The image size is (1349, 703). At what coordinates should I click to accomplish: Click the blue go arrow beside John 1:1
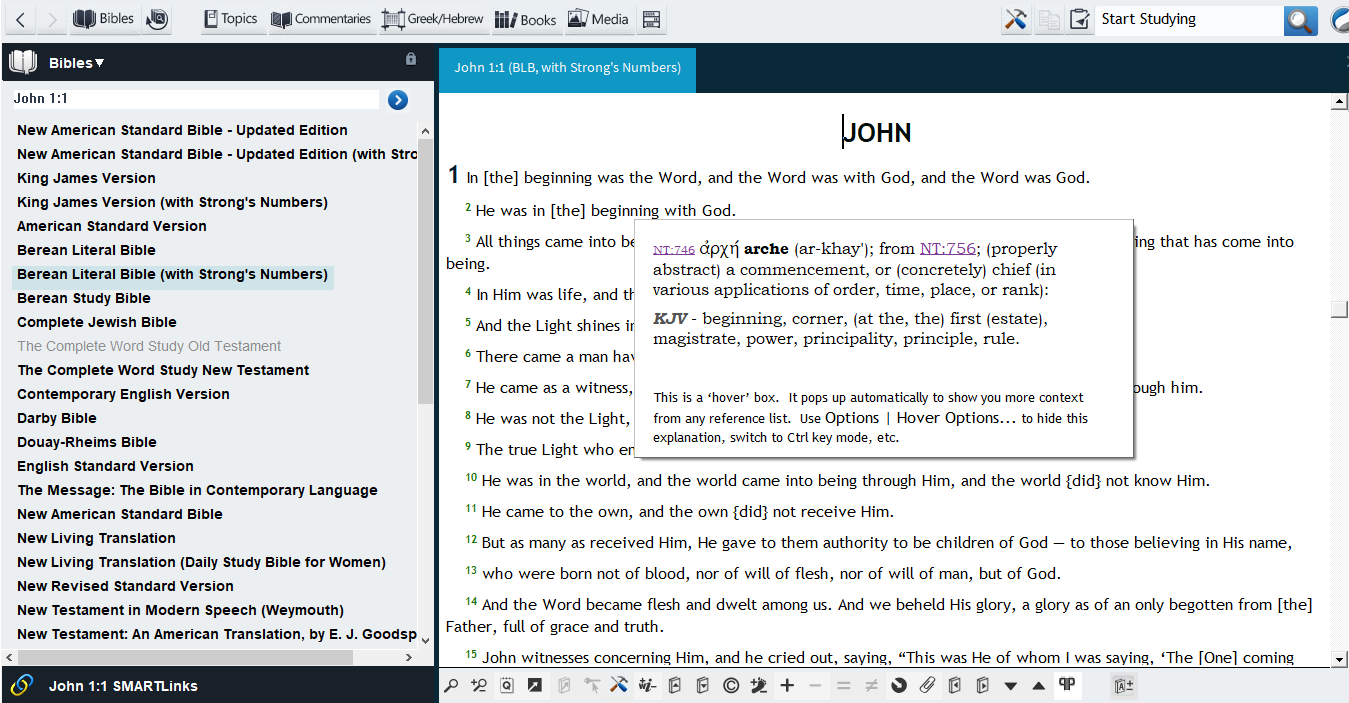point(398,99)
